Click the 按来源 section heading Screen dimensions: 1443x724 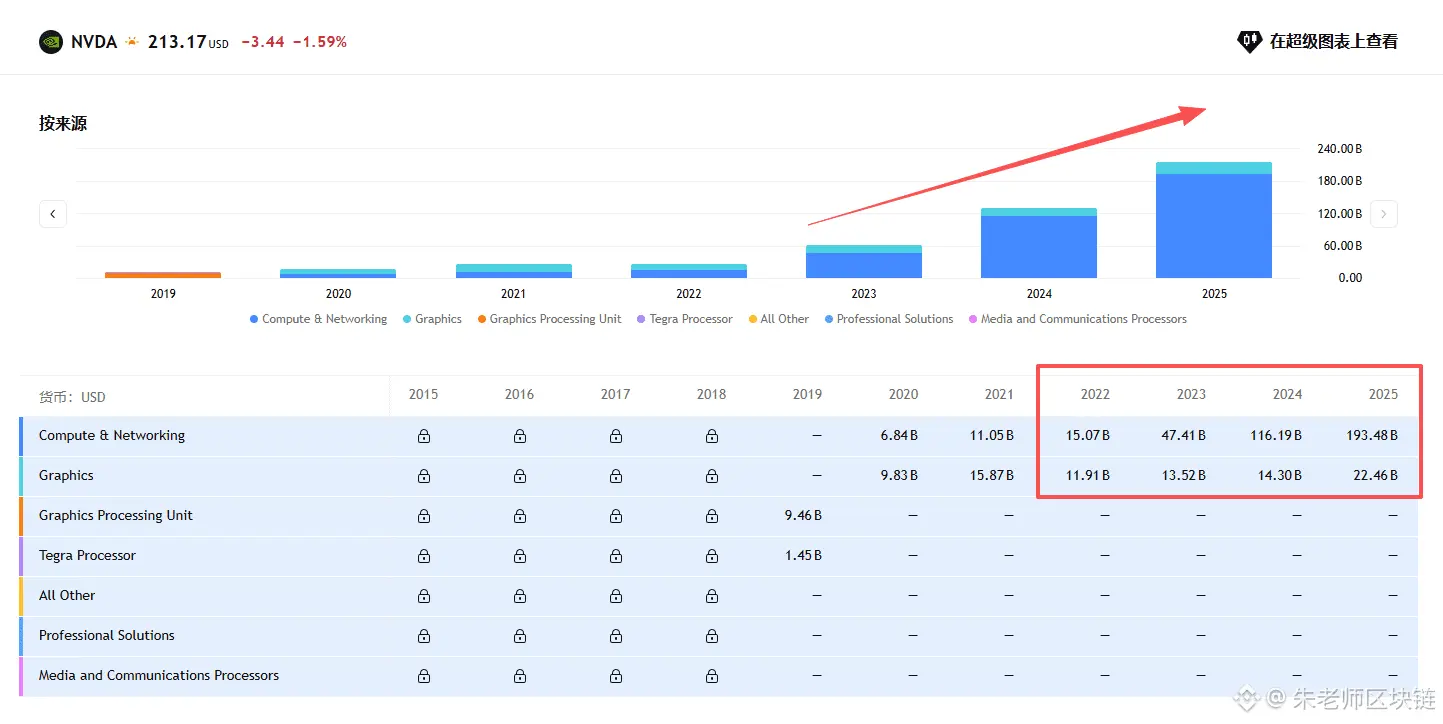click(x=63, y=124)
